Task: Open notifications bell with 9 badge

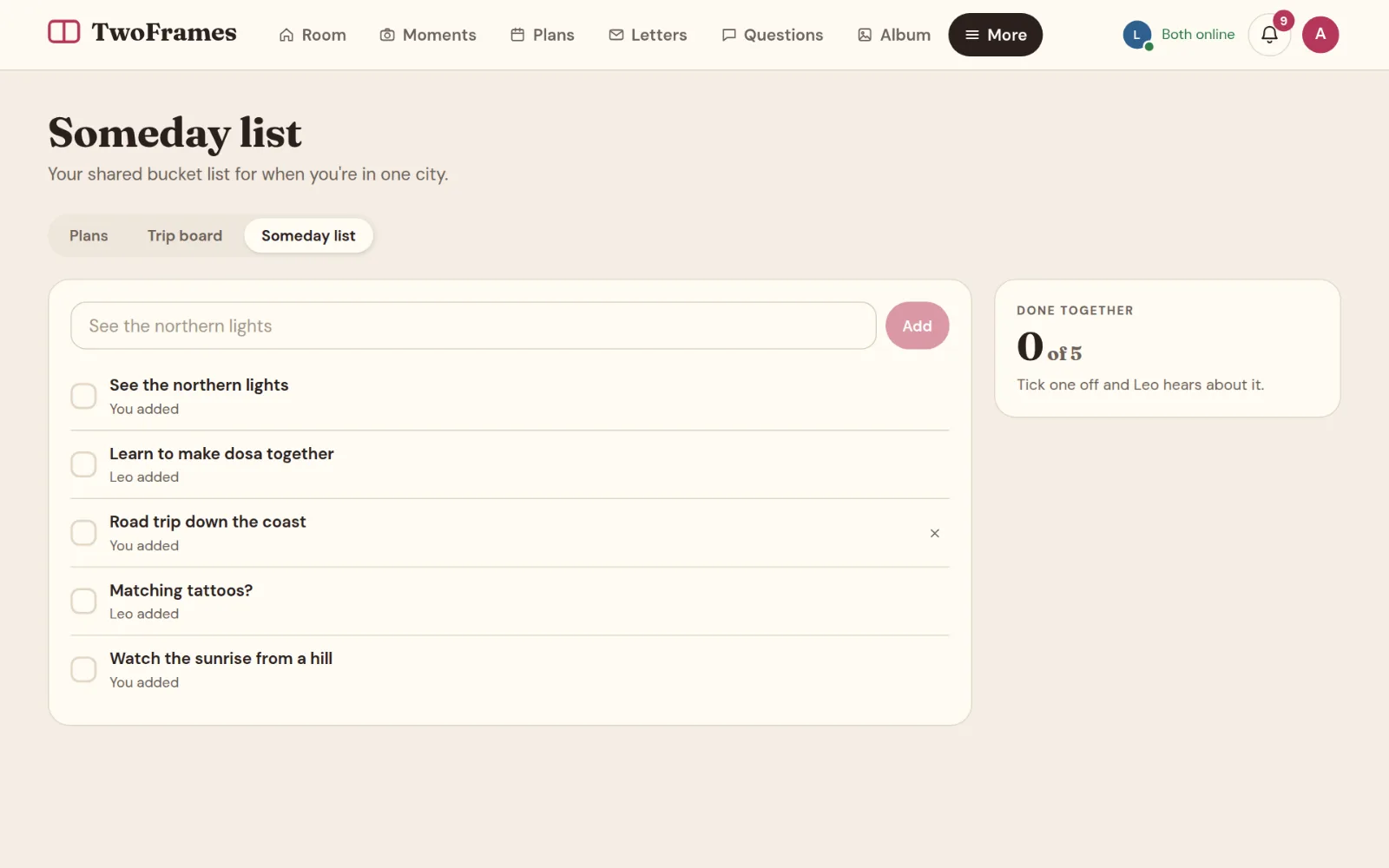Action: click(x=1269, y=35)
